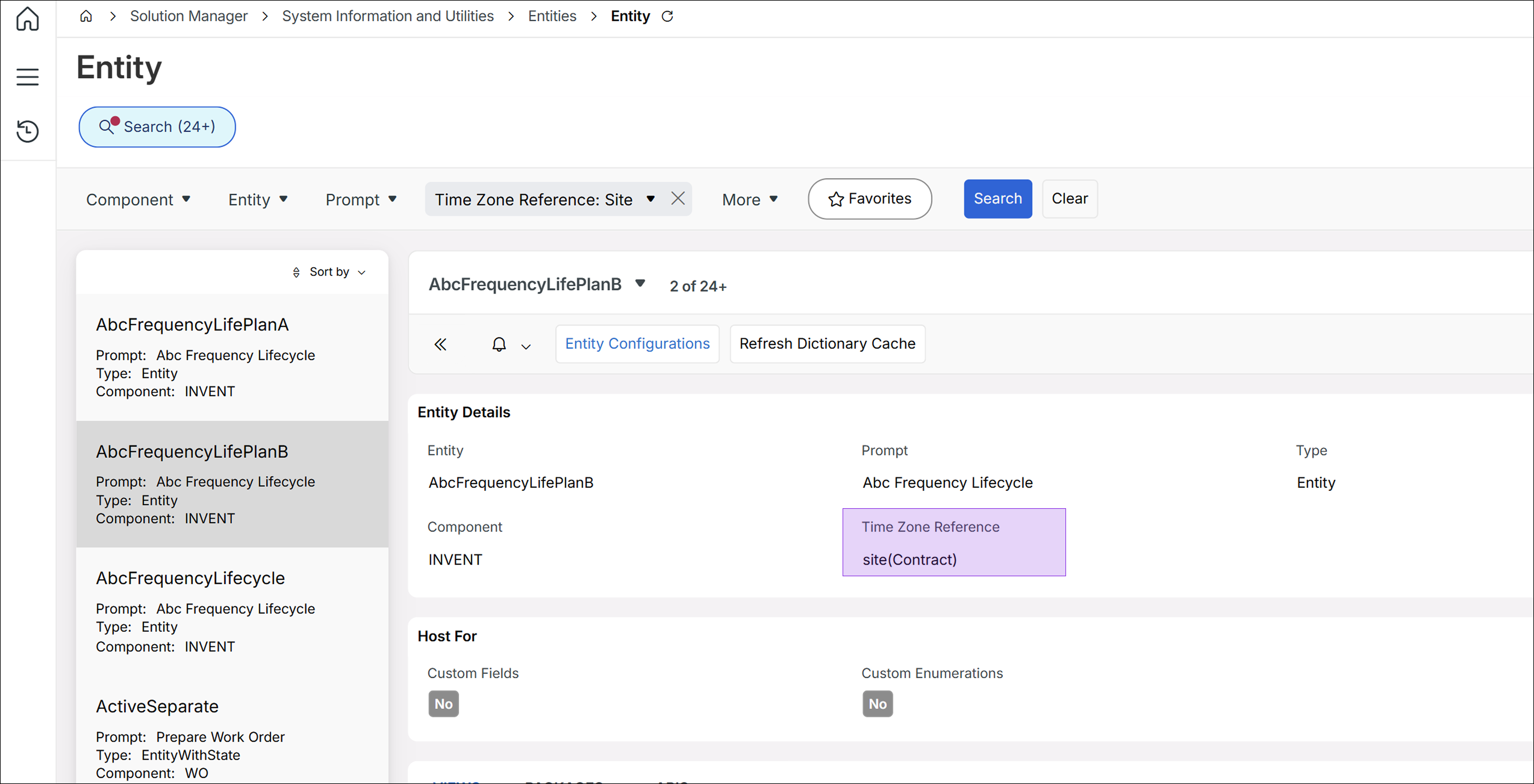Click the Entity Details section heading
The image size is (1534, 784).
click(464, 412)
